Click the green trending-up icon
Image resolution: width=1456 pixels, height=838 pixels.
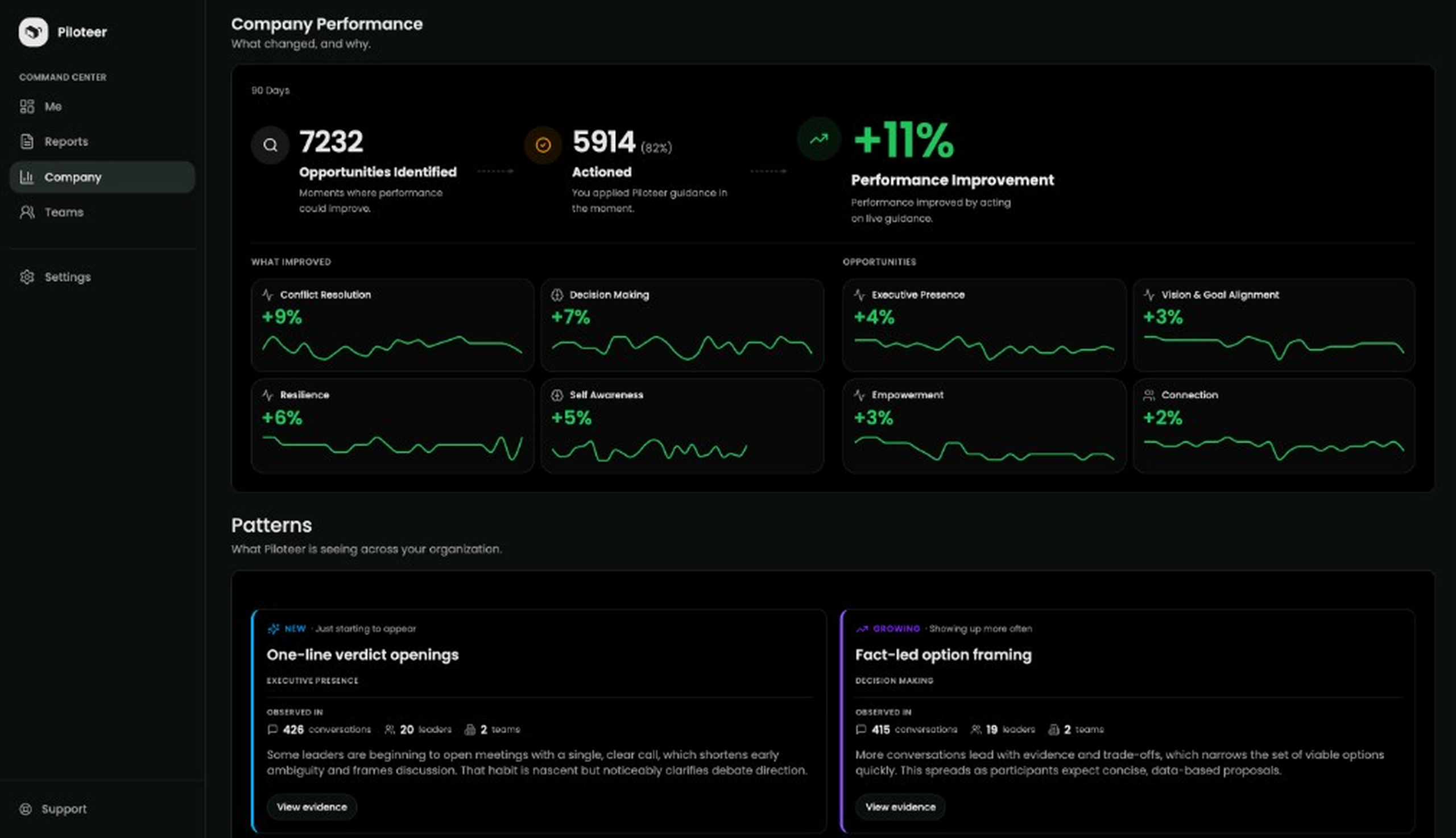coord(818,139)
